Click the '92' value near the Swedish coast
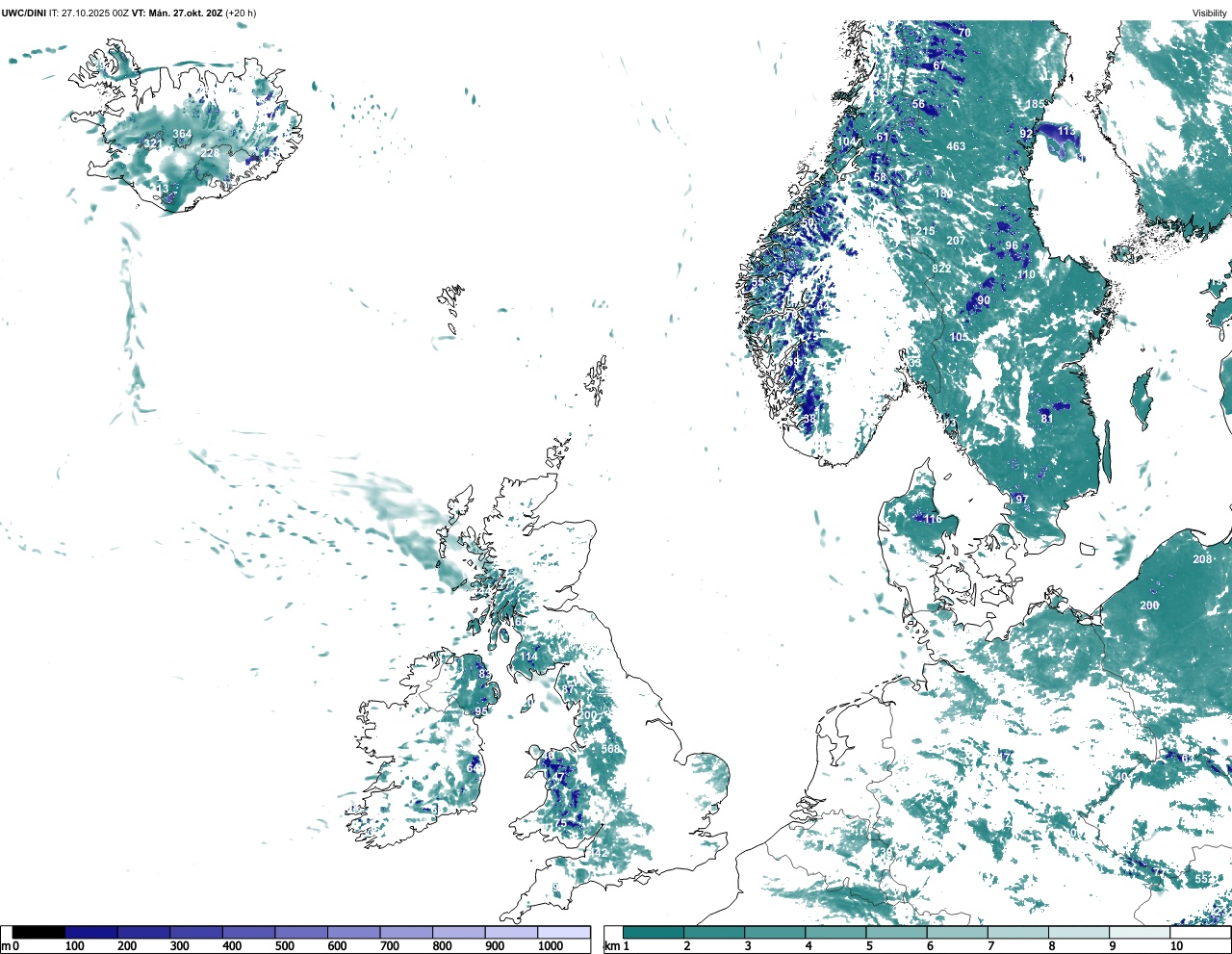The height and width of the screenshot is (954, 1232). (x=1026, y=134)
